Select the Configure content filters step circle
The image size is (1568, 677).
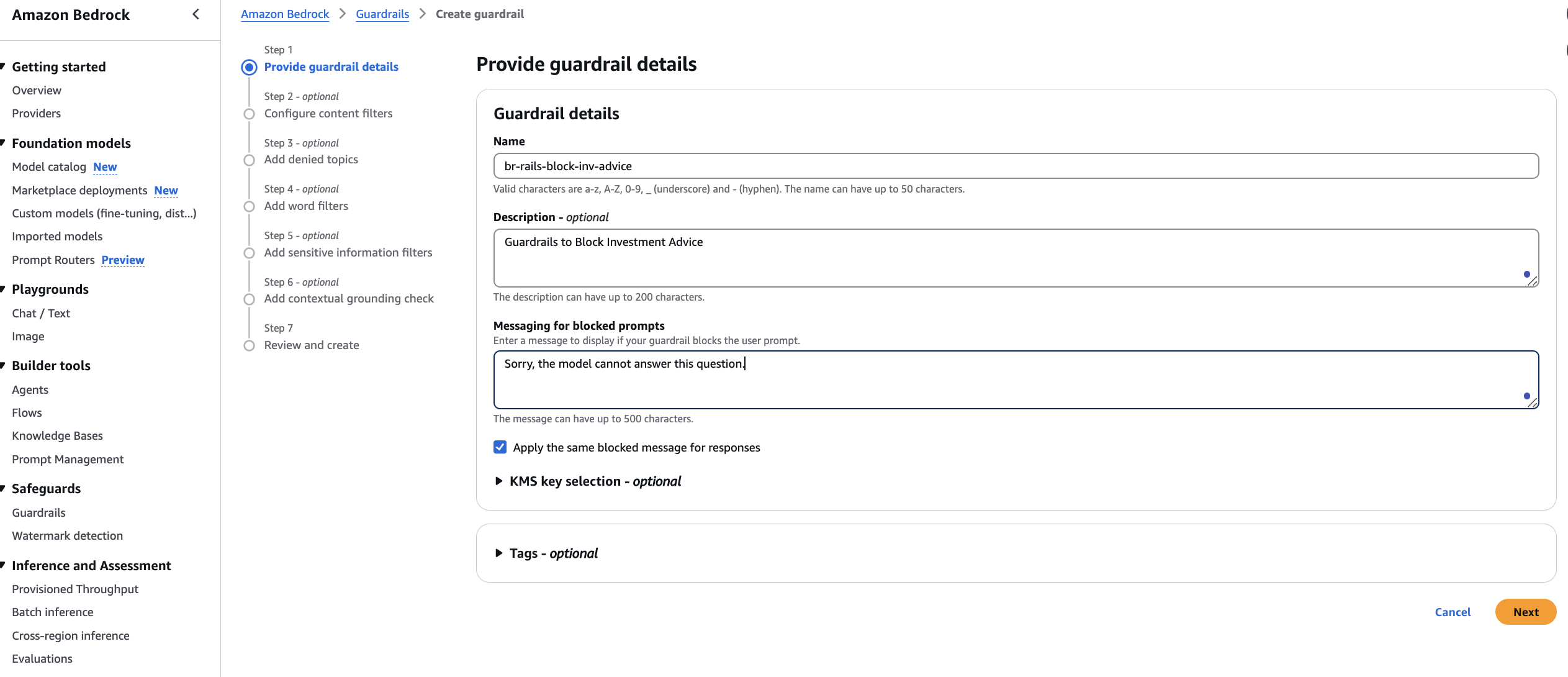coord(249,114)
